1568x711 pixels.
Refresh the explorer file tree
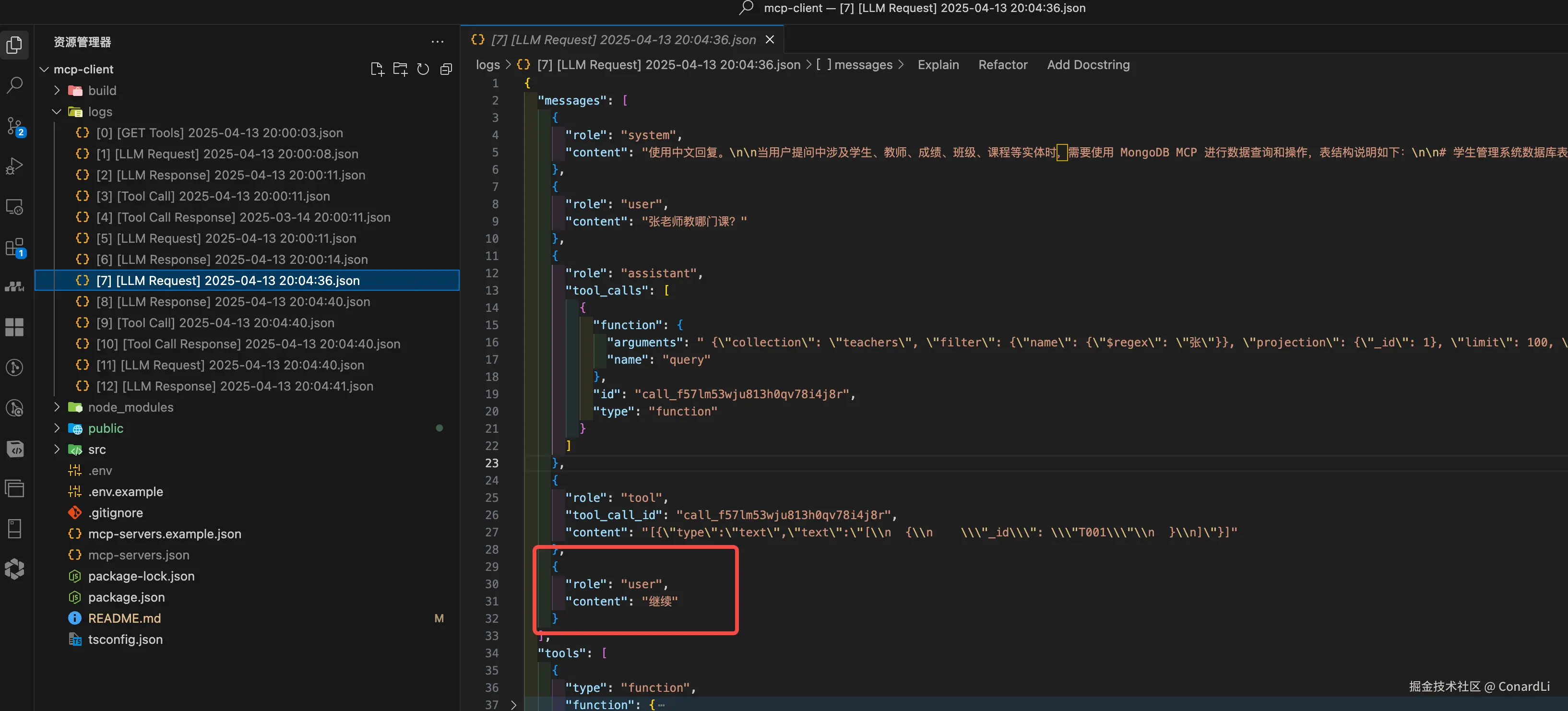coord(423,70)
